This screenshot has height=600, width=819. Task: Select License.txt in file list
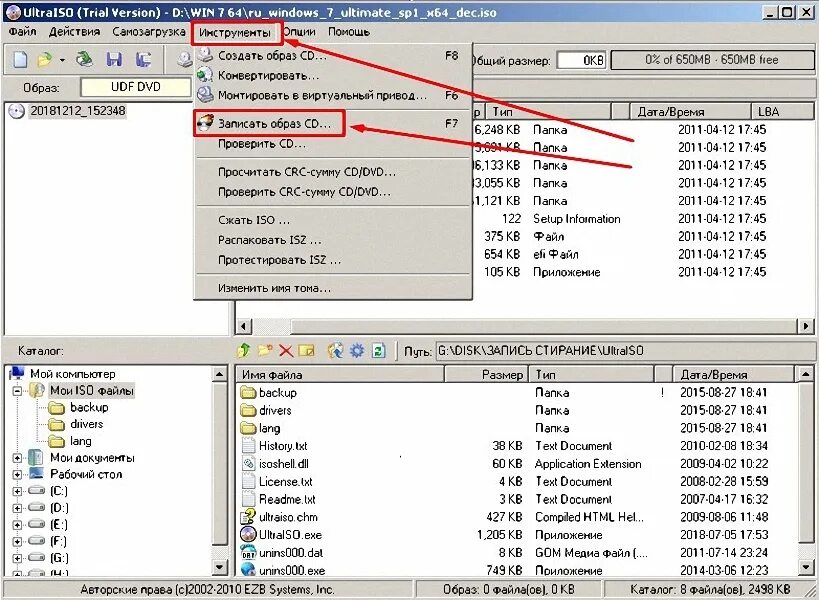pyautogui.click(x=285, y=481)
